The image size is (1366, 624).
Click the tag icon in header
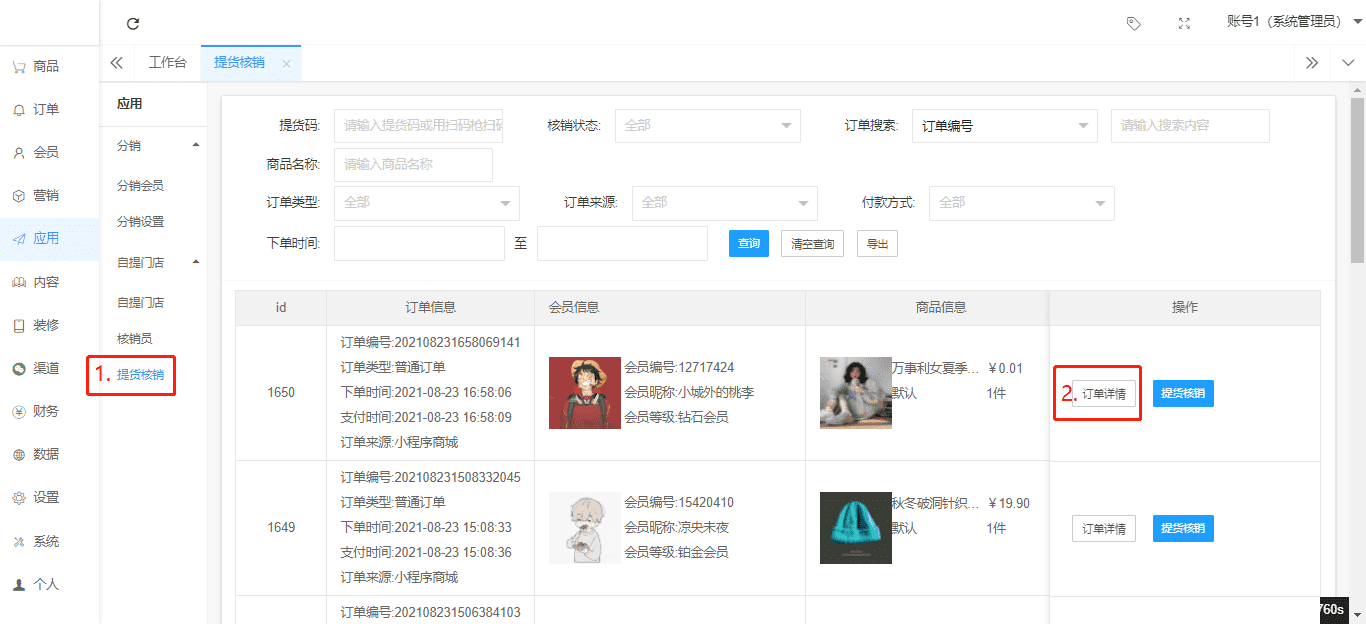pos(1133,24)
